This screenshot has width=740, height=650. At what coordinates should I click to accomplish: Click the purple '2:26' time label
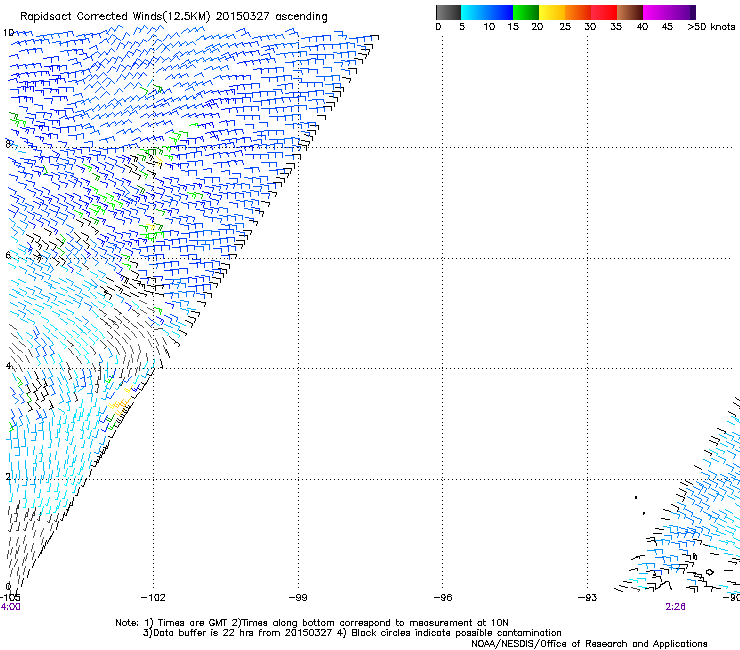675,607
